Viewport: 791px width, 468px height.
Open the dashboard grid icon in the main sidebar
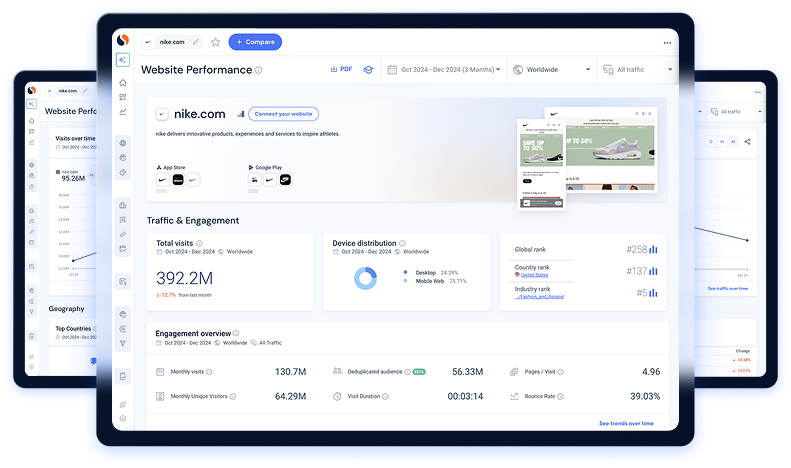point(123,97)
